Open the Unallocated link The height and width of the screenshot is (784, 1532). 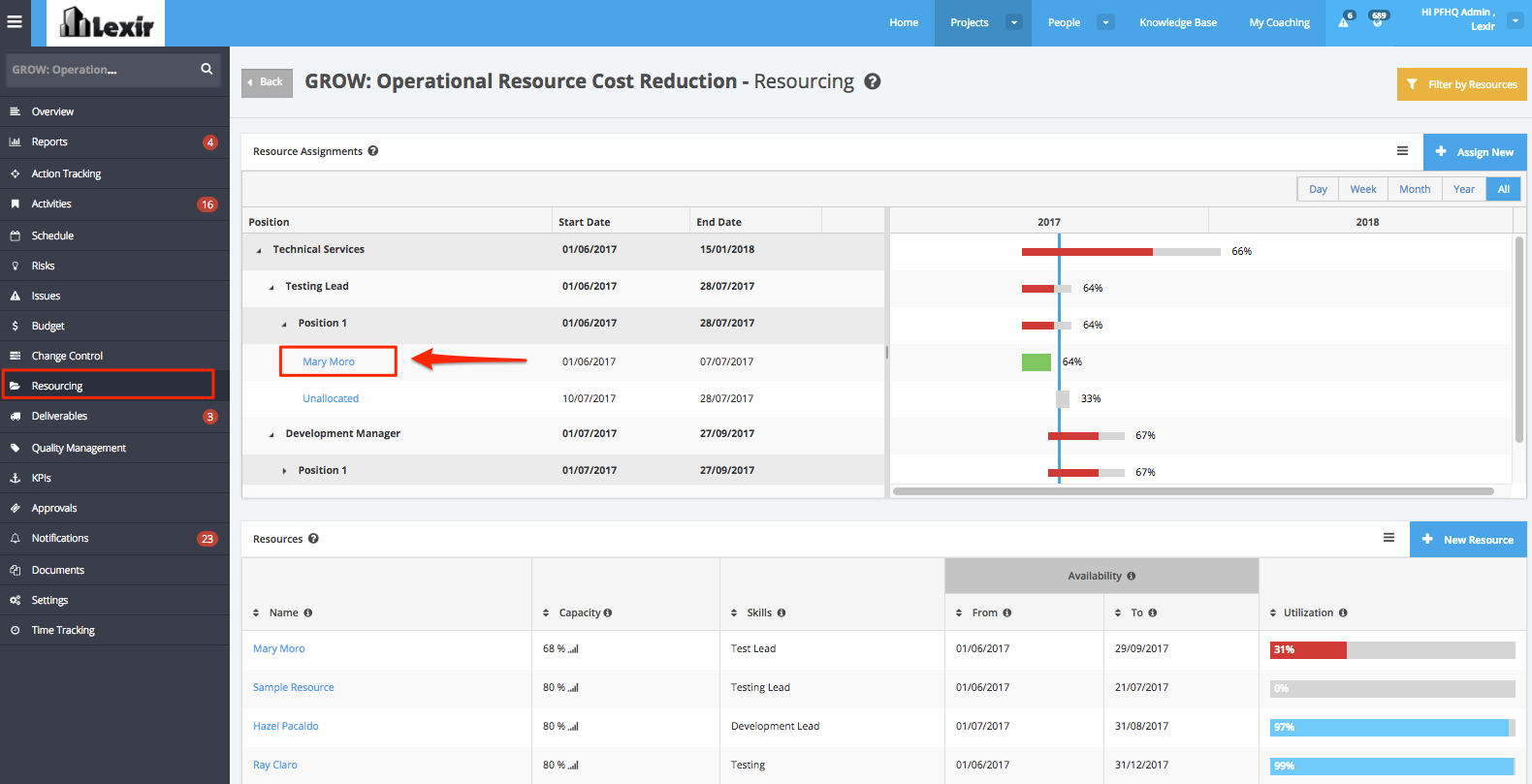click(331, 398)
